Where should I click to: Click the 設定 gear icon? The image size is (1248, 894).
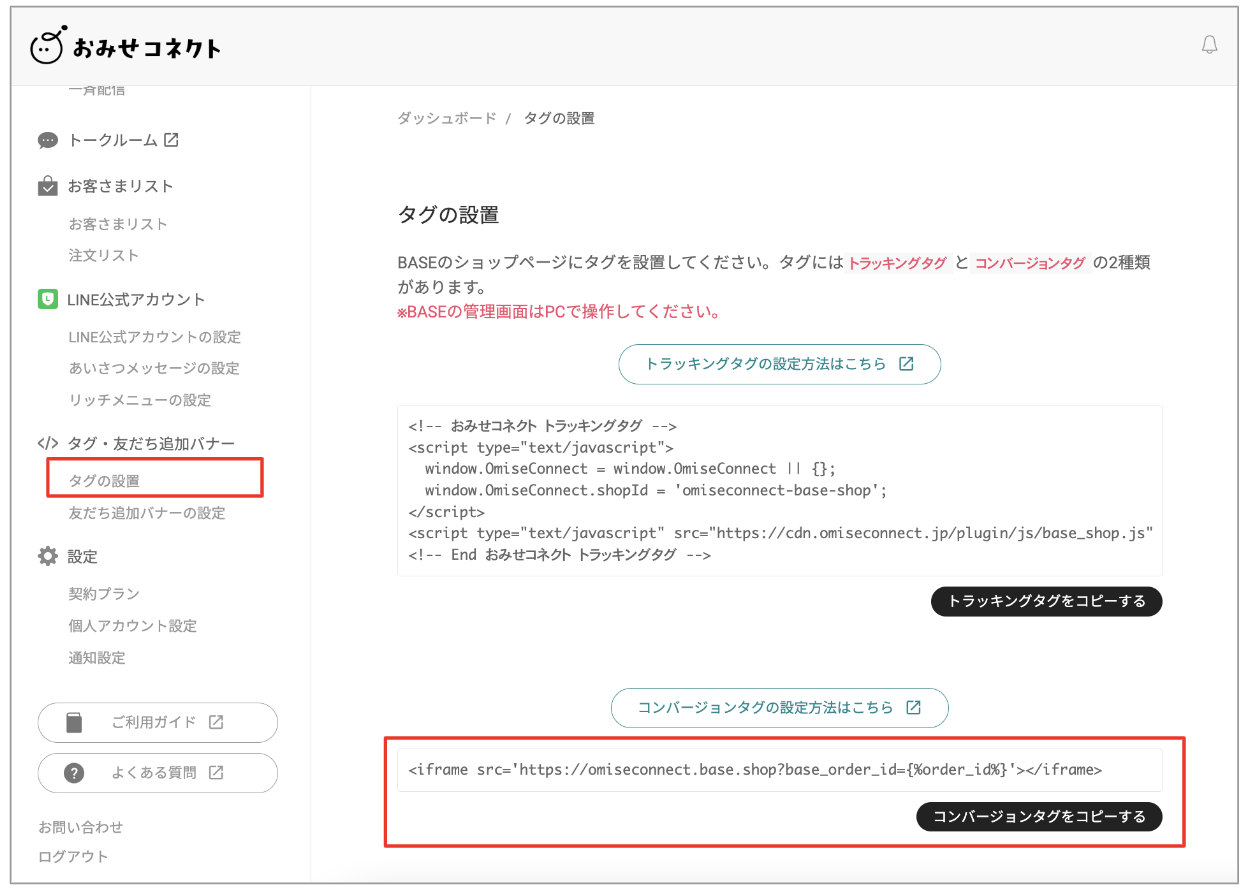(x=48, y=556)
